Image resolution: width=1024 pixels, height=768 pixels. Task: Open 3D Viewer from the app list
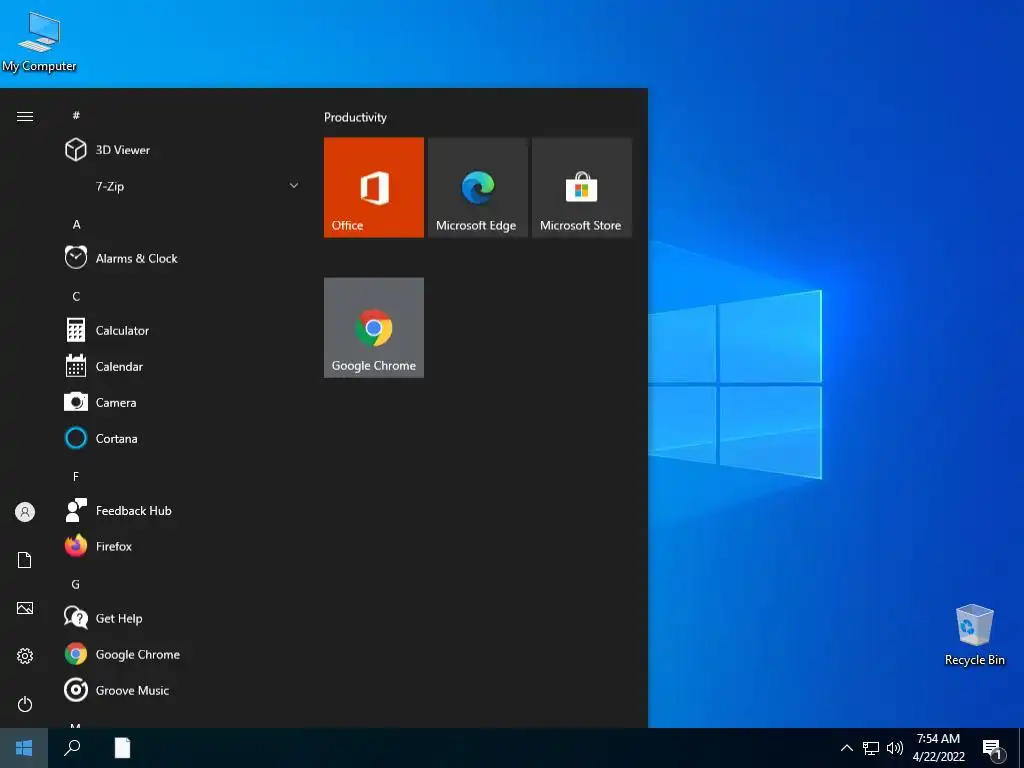tap(183, 150)
